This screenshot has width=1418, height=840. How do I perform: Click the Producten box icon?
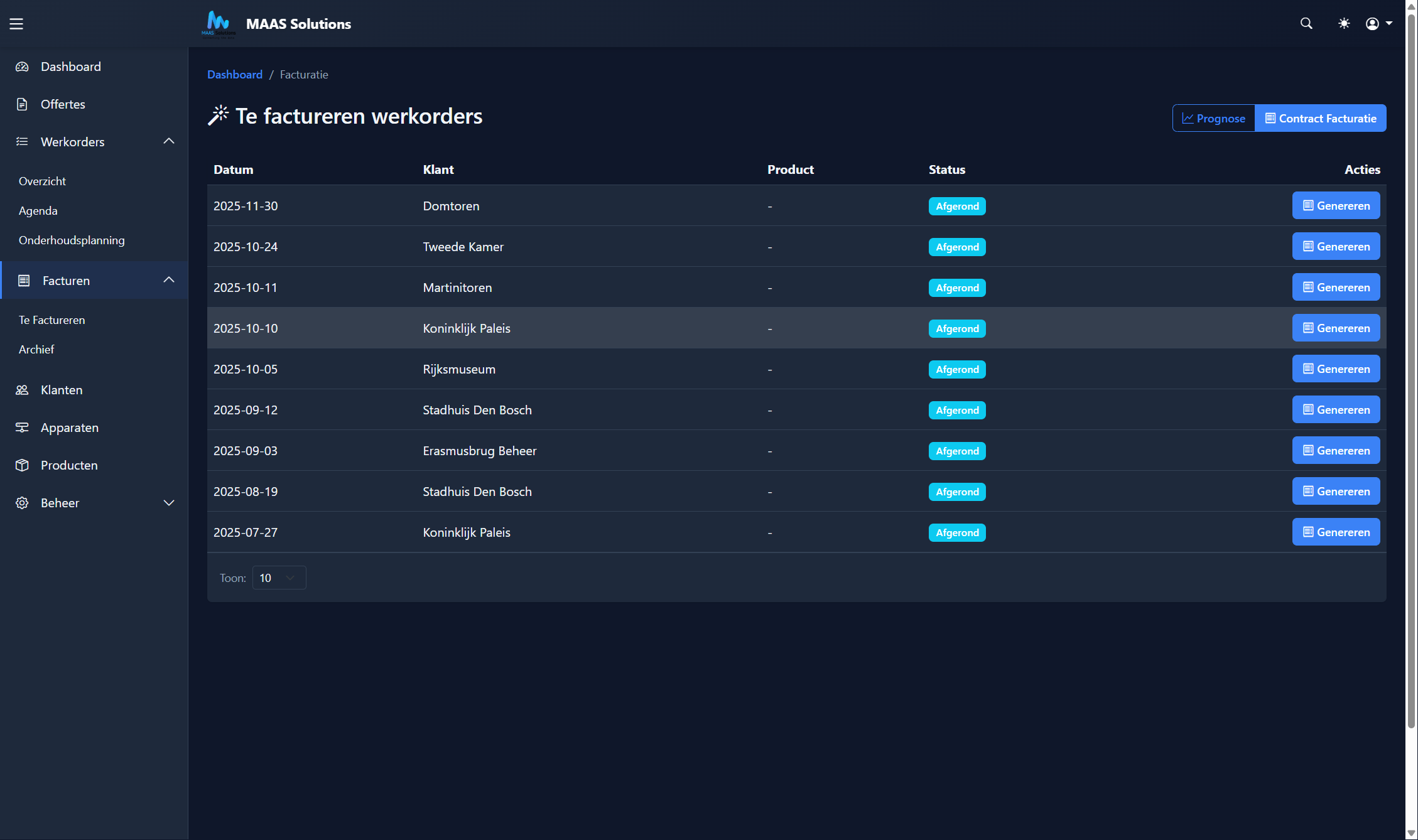click(23, 465)
